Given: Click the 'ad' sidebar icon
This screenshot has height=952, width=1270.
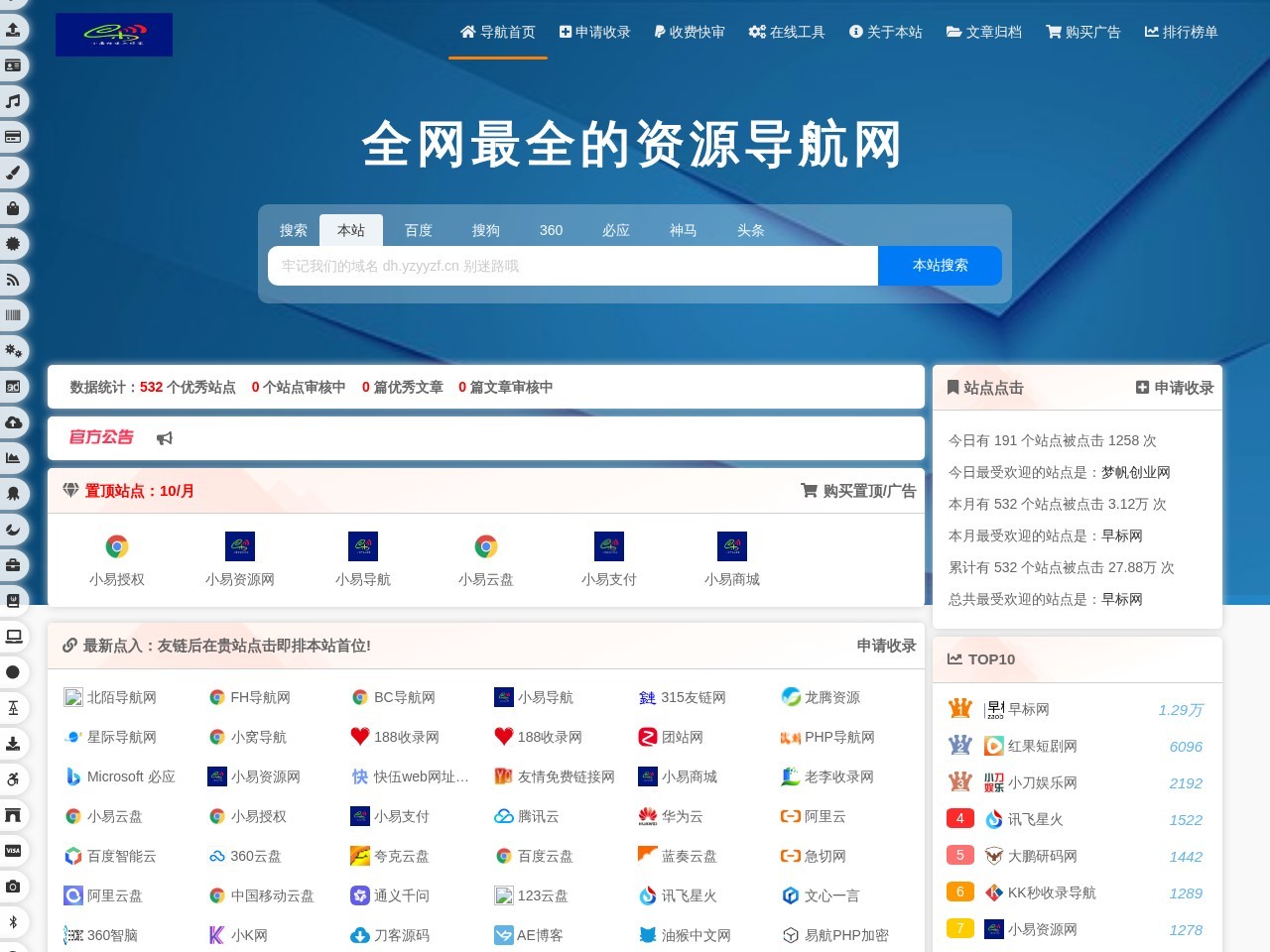Looking at the screenshot, I should click(13, 387).
